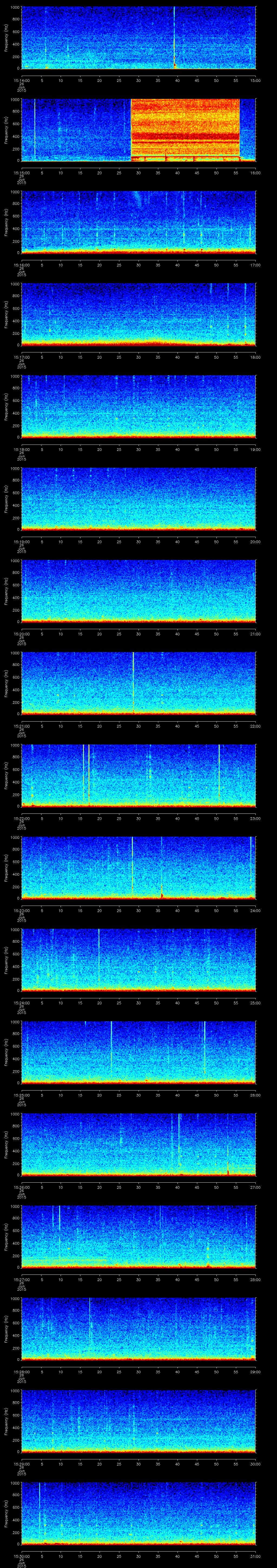Open the spectrogram panel starting at 15:25:00
The width and height of the screenshot is (277, 1568).
click(x=139, y=1052)
